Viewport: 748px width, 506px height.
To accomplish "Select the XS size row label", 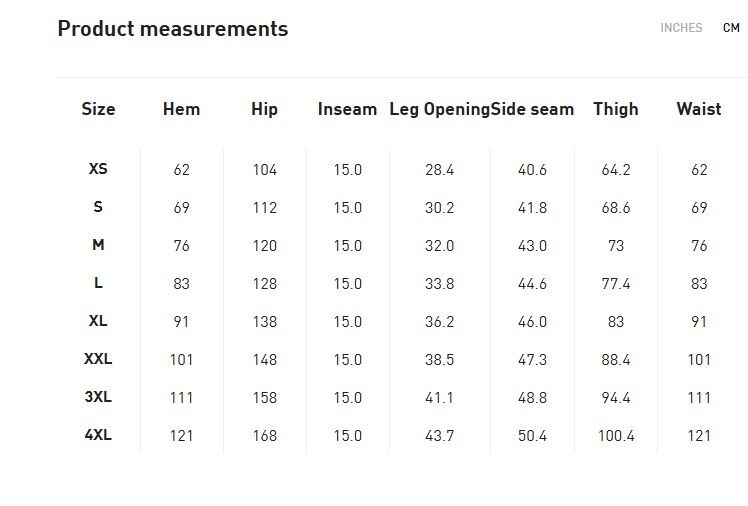I will pos(98,169).
